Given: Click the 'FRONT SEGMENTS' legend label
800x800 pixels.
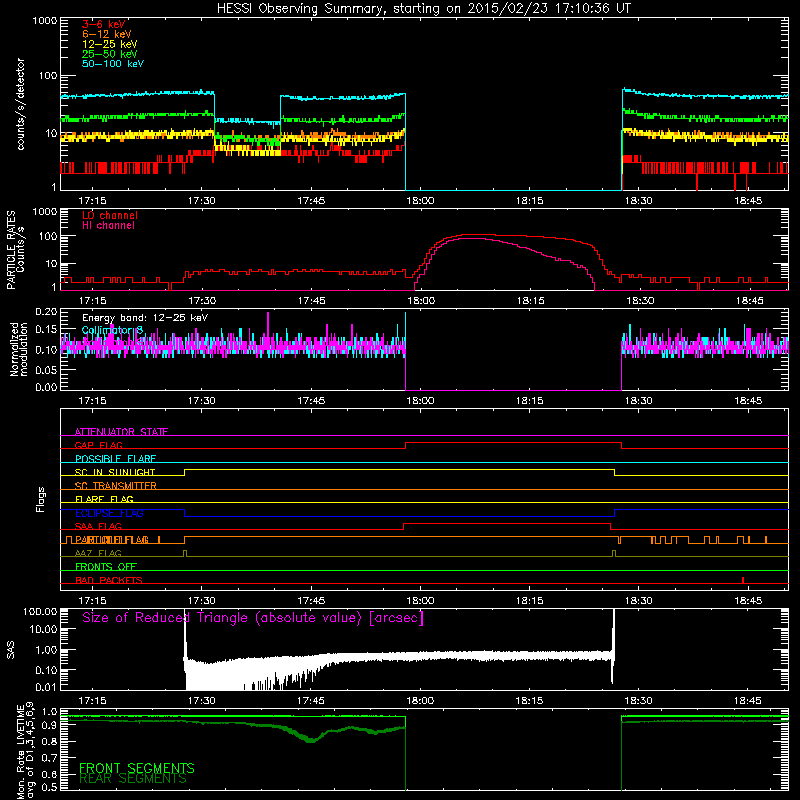Looking at the screenshot, I should tap(137, 768).
